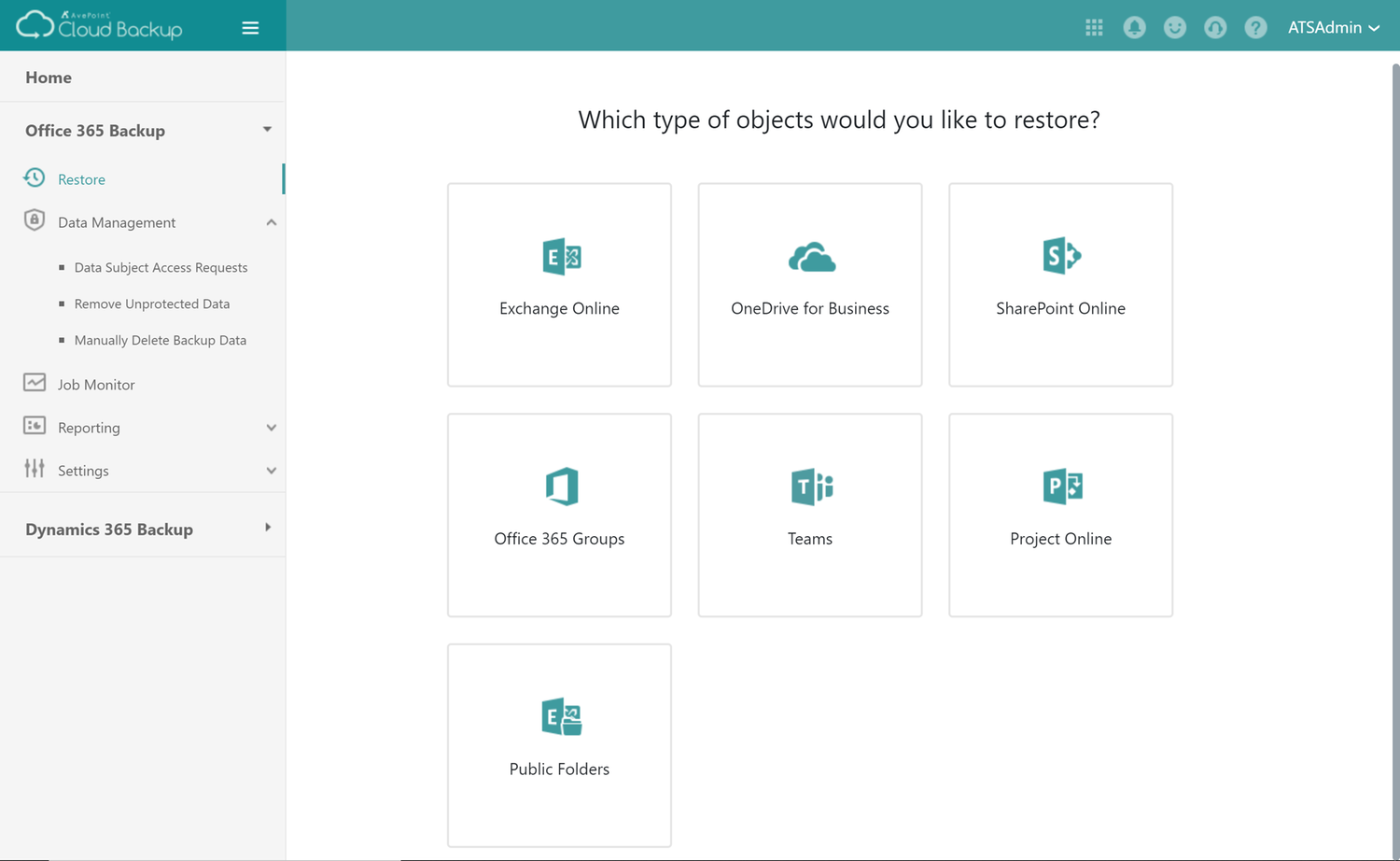Collapse the sidebar with the hamburger menu
The height and width of the screenshot is (861, 1400).
click(250, 27)
